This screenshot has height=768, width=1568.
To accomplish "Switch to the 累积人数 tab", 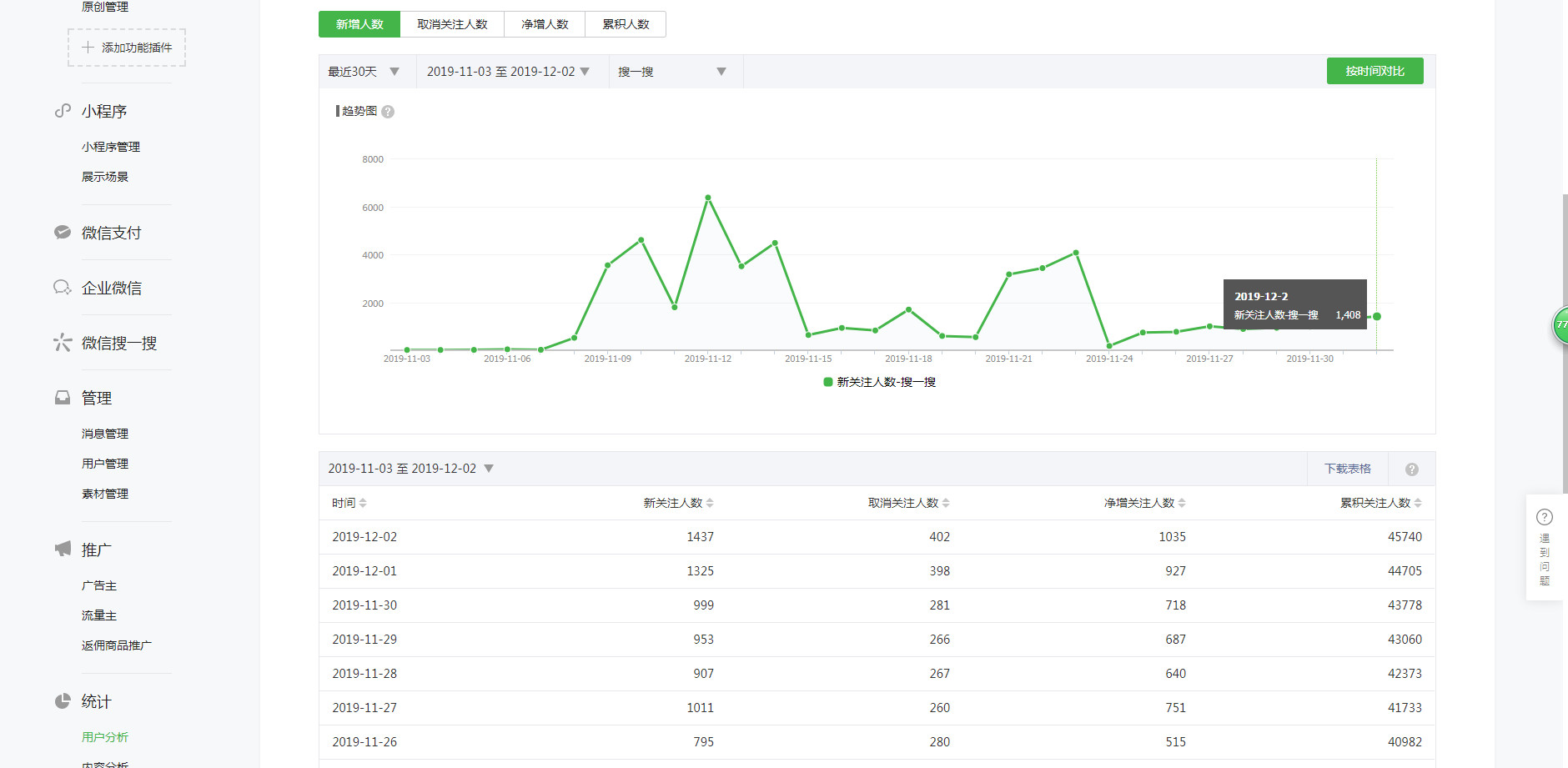I will [x=626, y=24].
